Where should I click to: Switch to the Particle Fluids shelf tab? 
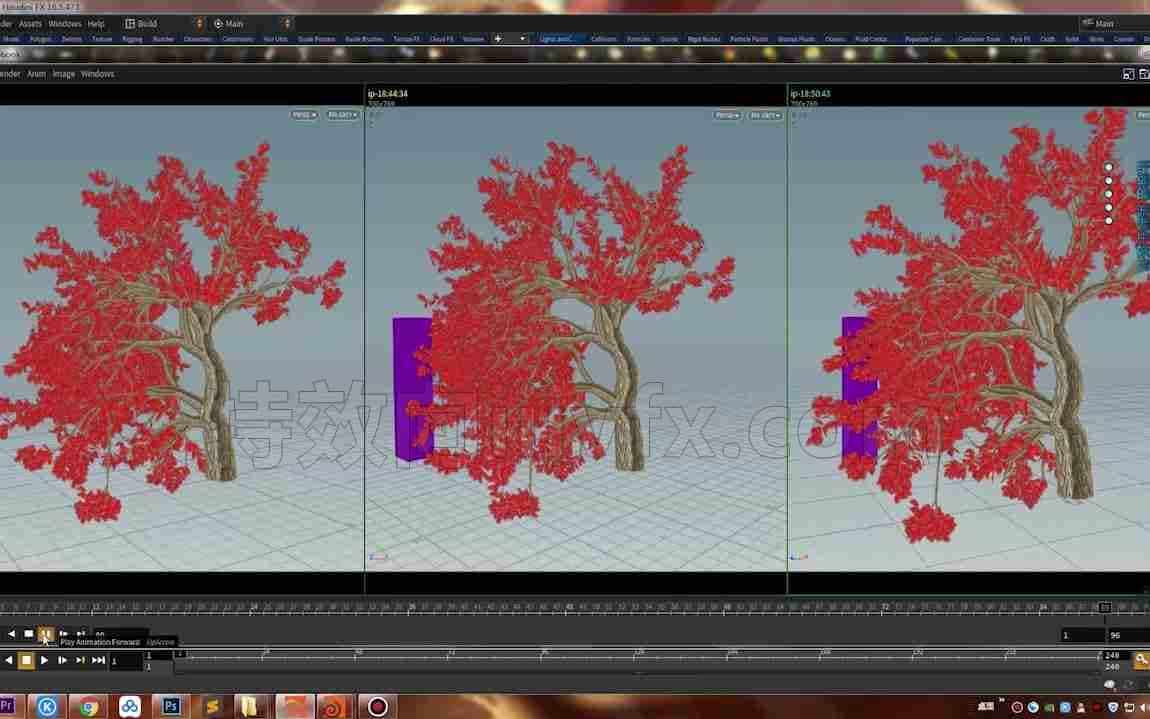(x=749, y=39)
